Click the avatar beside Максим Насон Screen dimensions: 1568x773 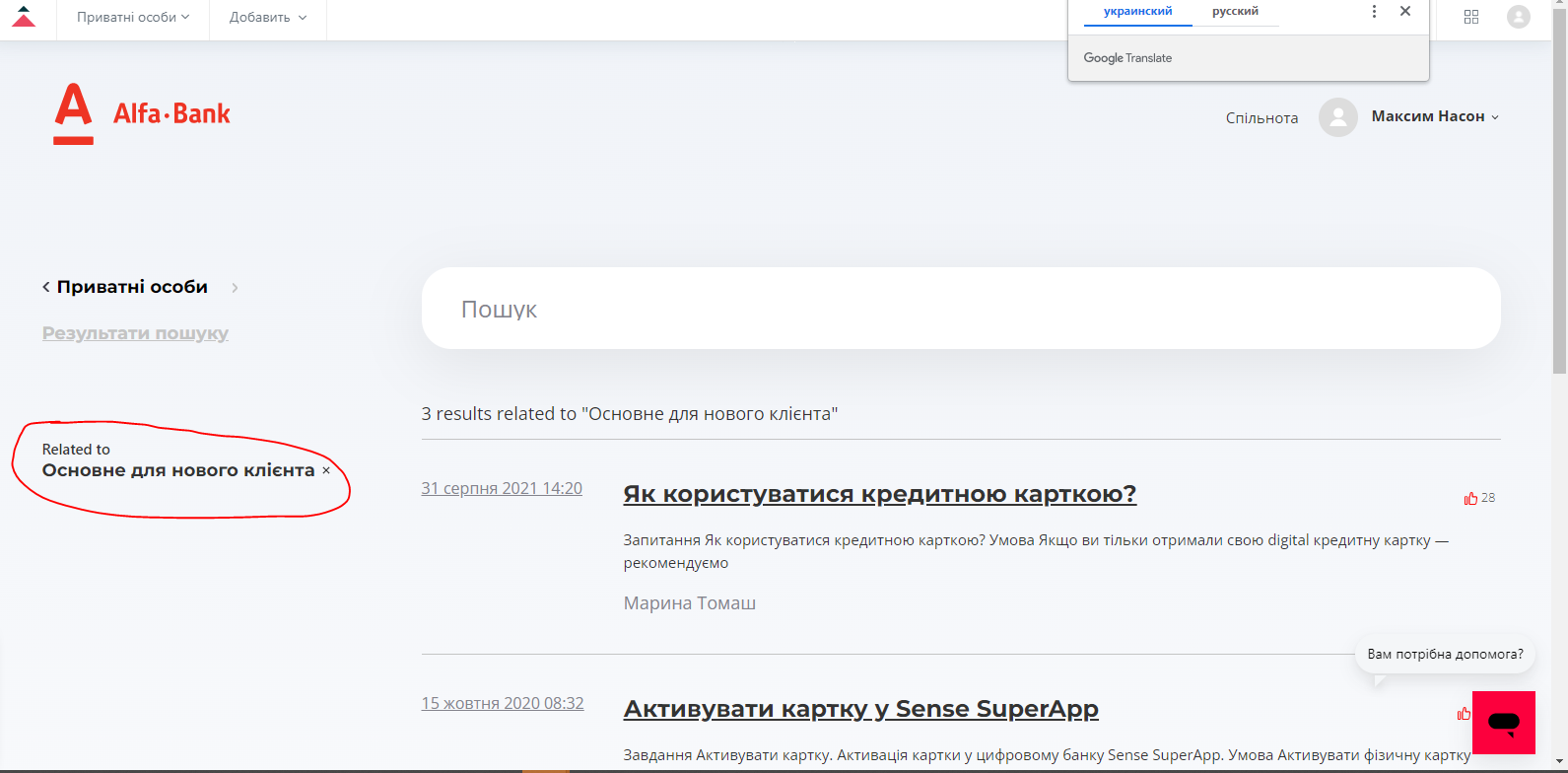coord(1337,117)
